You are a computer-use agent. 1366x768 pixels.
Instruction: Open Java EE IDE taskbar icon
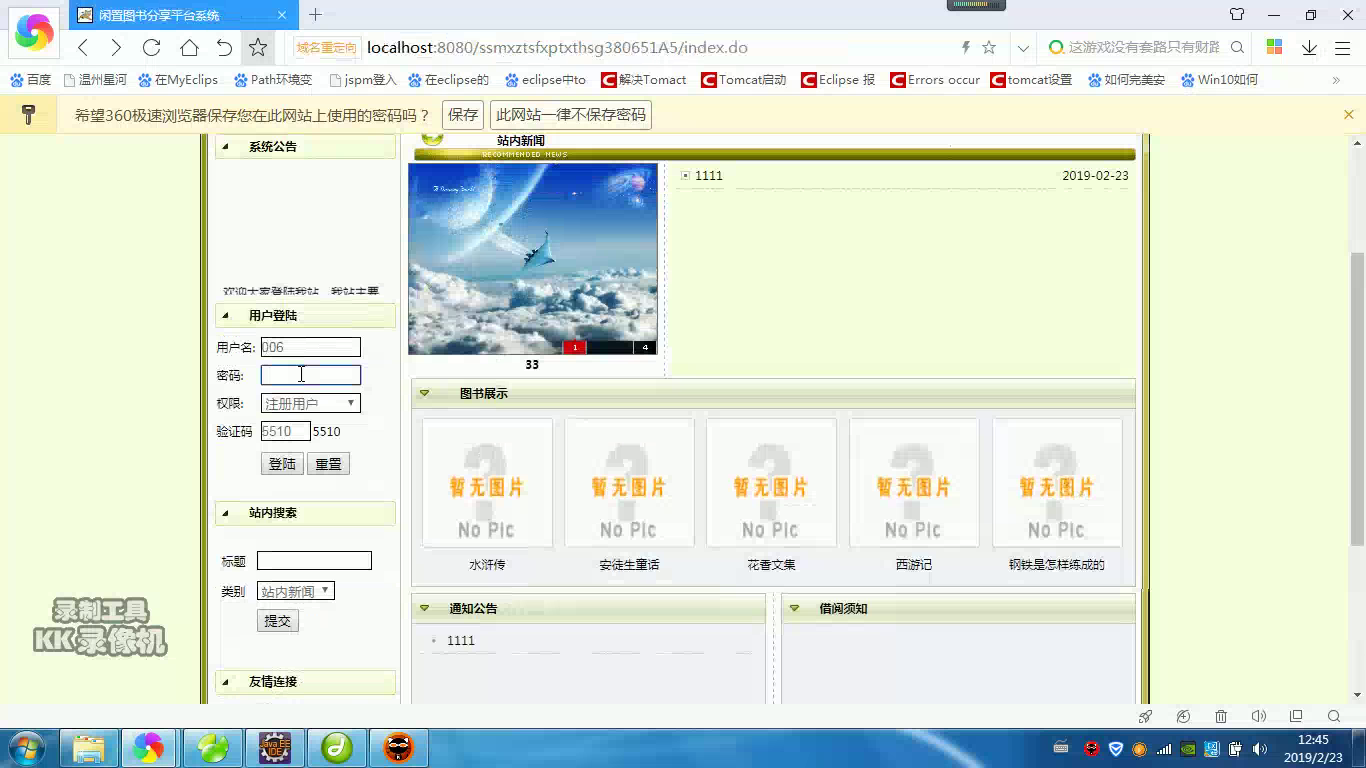[x=275, y=748]
